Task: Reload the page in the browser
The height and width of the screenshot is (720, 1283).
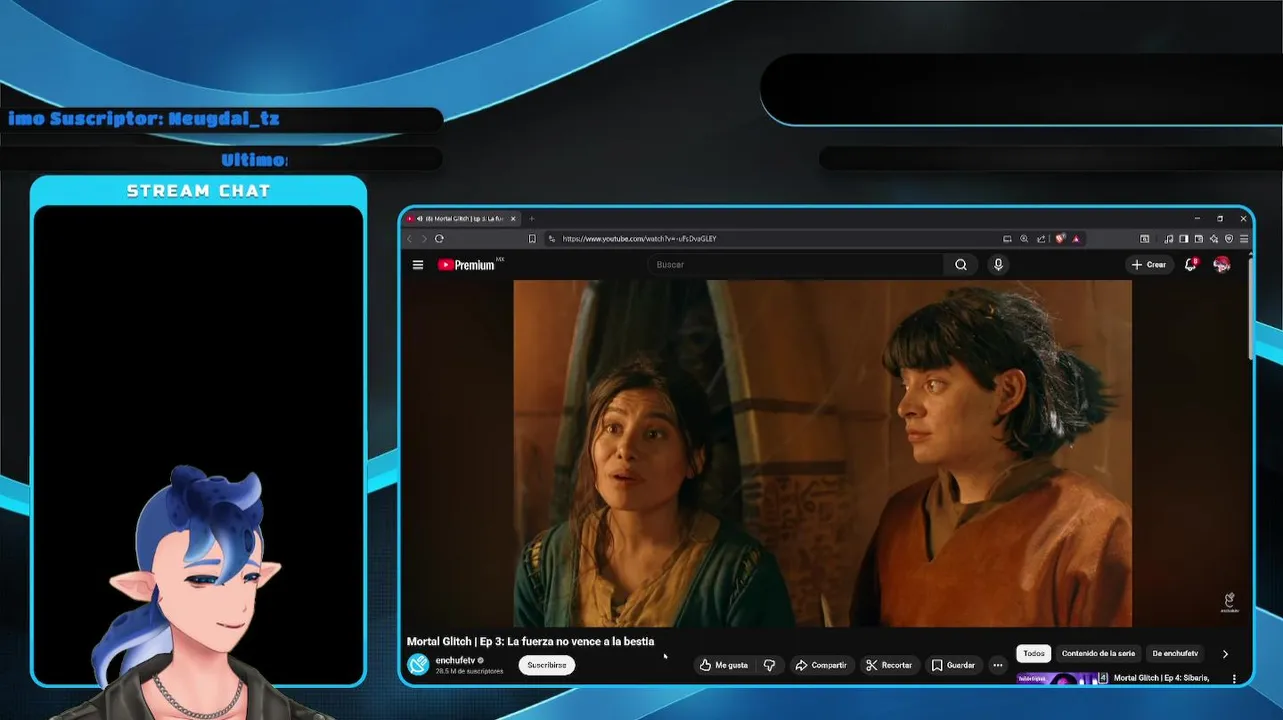Action: click(x=439, y=239)
